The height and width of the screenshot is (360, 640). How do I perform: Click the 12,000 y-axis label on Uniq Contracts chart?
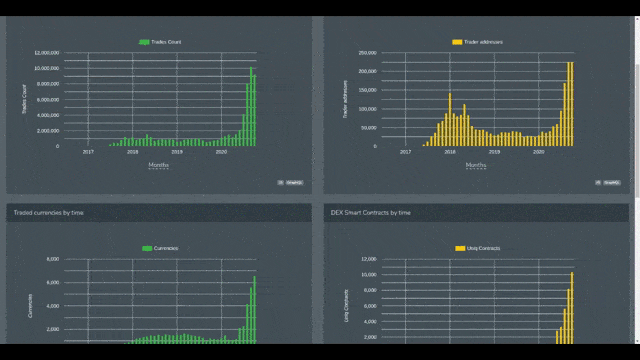[369, 259]
